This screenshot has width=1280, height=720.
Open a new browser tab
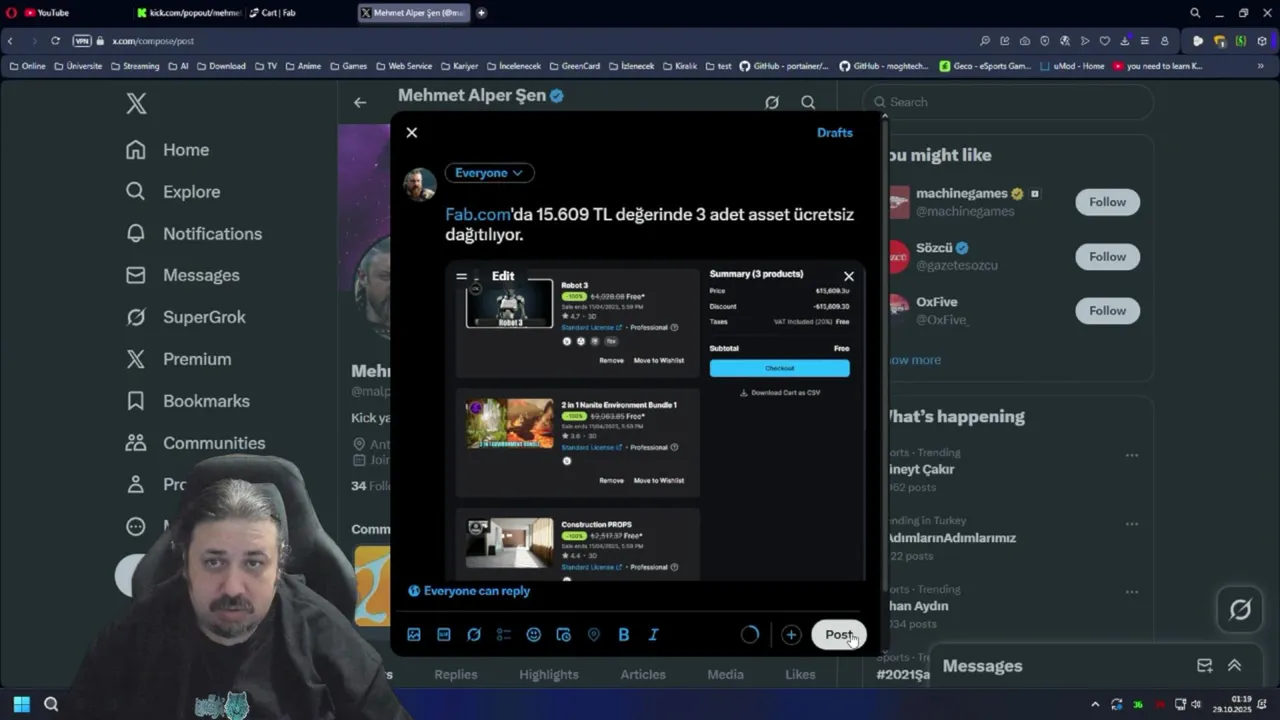pyautogui.click(x=481, y=13)
